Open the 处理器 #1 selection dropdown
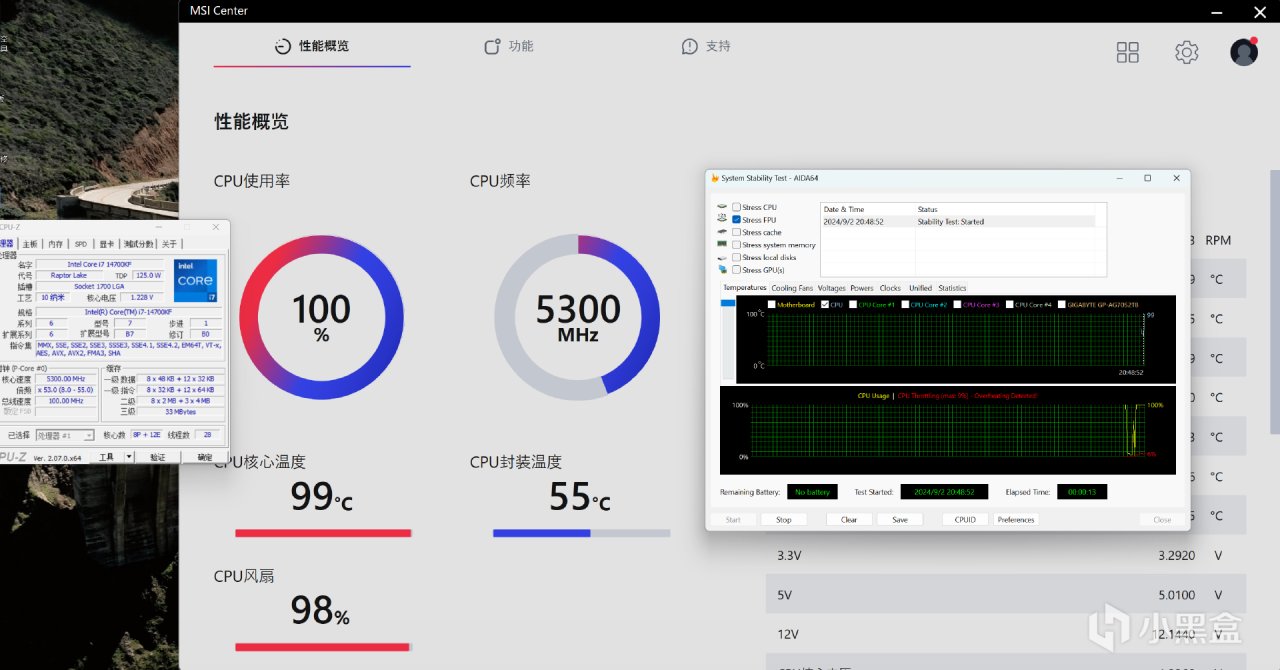The image size is (1280, 670). pyautogui.click(x=65, y=435)
